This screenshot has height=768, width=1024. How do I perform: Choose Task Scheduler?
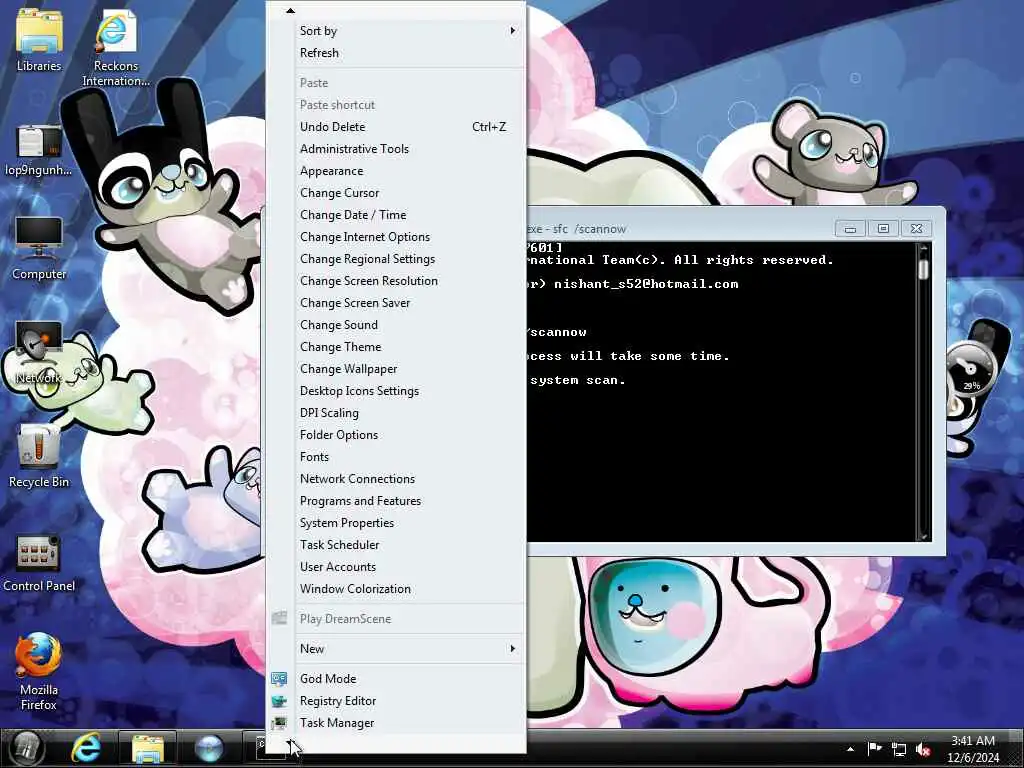396,545
